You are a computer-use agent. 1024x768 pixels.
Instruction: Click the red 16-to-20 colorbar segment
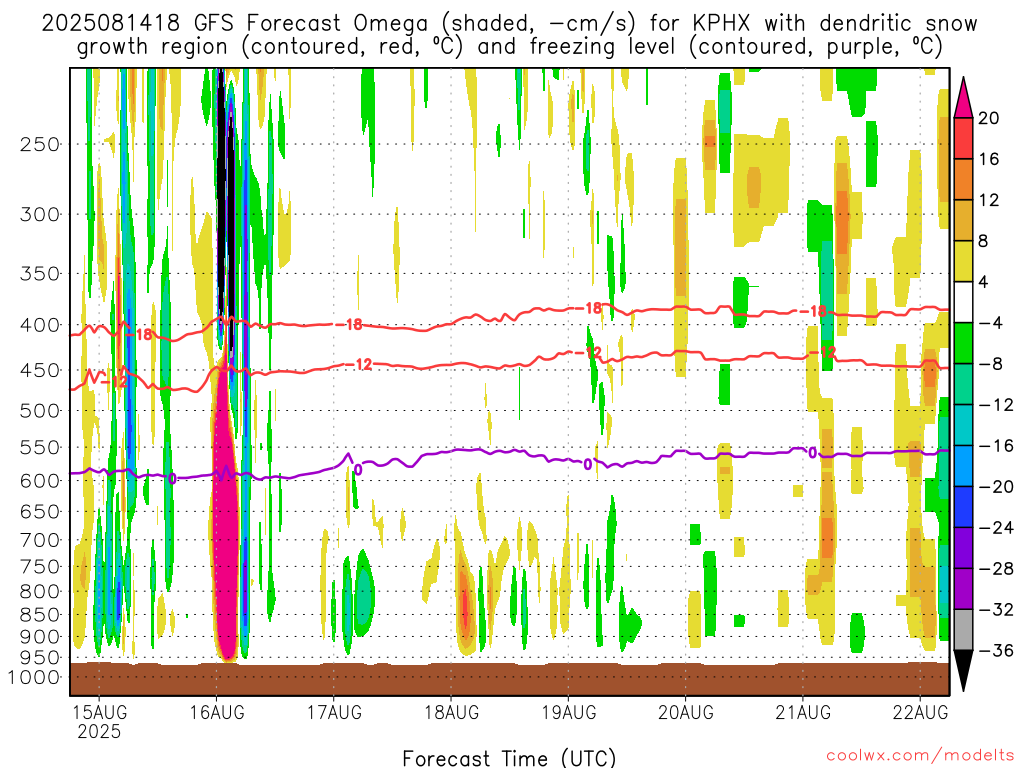pyautogui.click(x=963, y=138)
